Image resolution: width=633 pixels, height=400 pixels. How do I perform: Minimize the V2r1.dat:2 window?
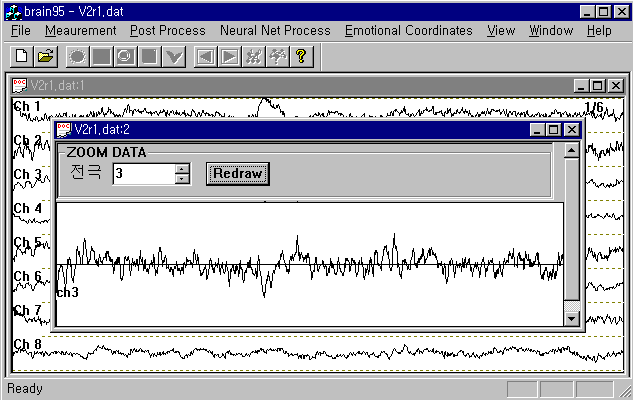[x=537, y=130]
